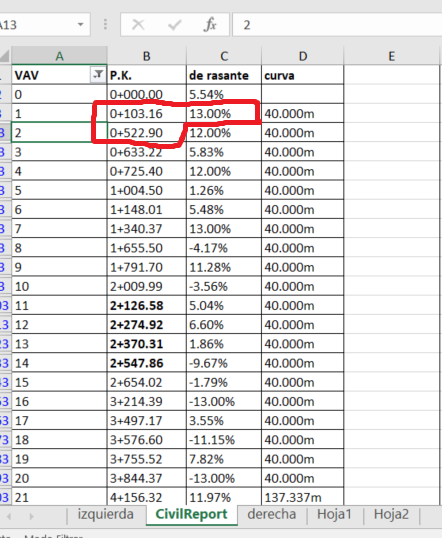
Task: Click the sheet scroll left arrow
Action: pos(9,516)
